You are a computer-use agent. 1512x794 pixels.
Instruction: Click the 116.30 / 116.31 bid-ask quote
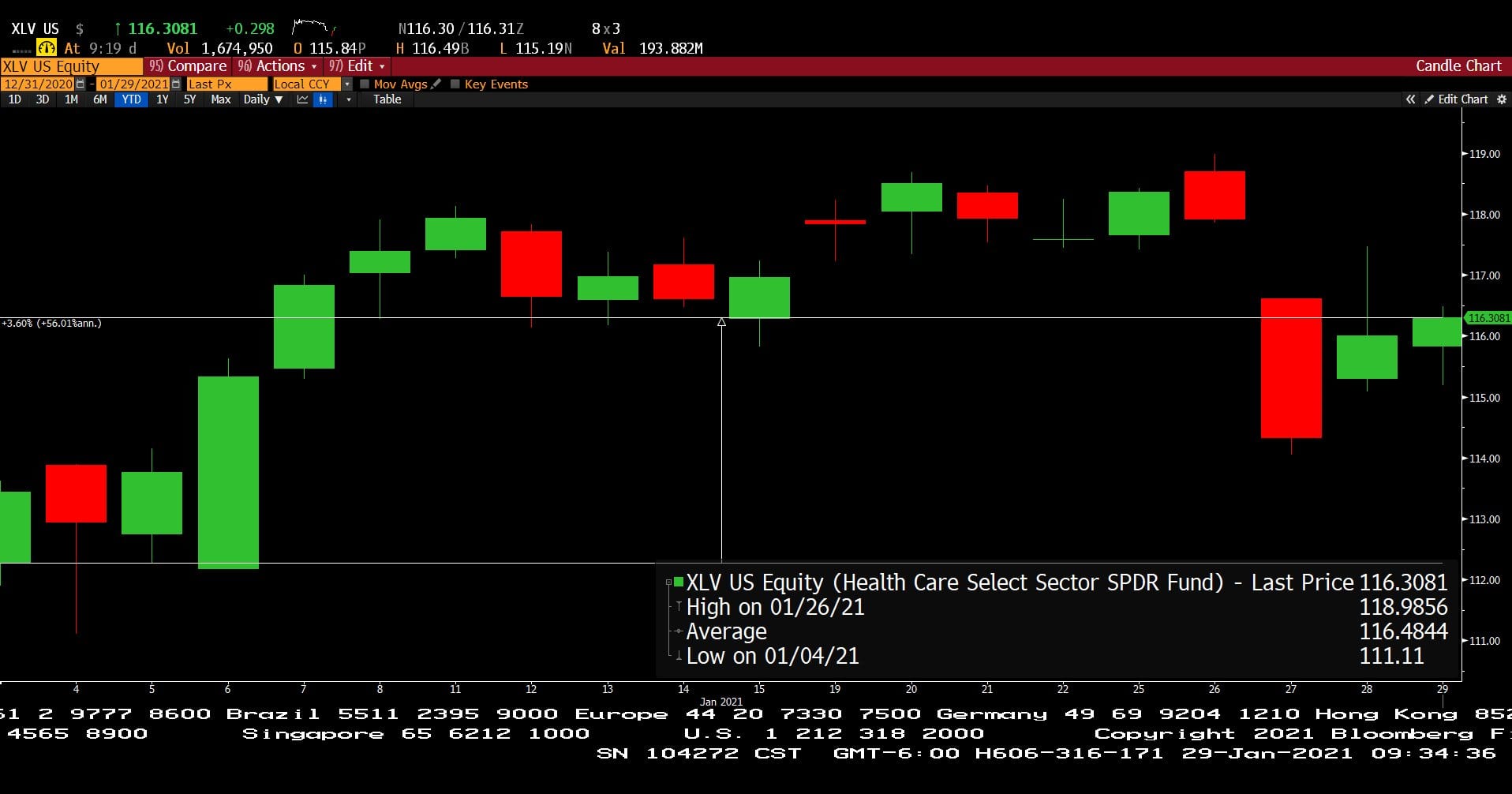pos(461,28)
